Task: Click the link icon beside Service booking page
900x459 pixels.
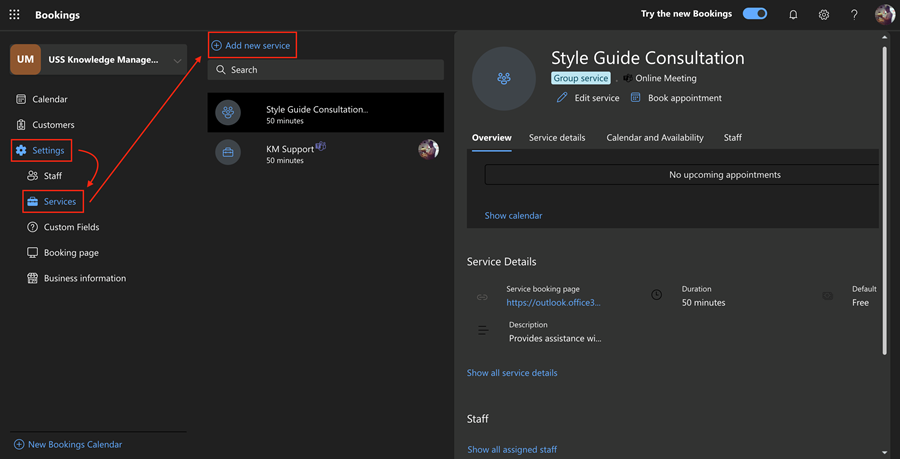Action: click(x=482, y=297)
